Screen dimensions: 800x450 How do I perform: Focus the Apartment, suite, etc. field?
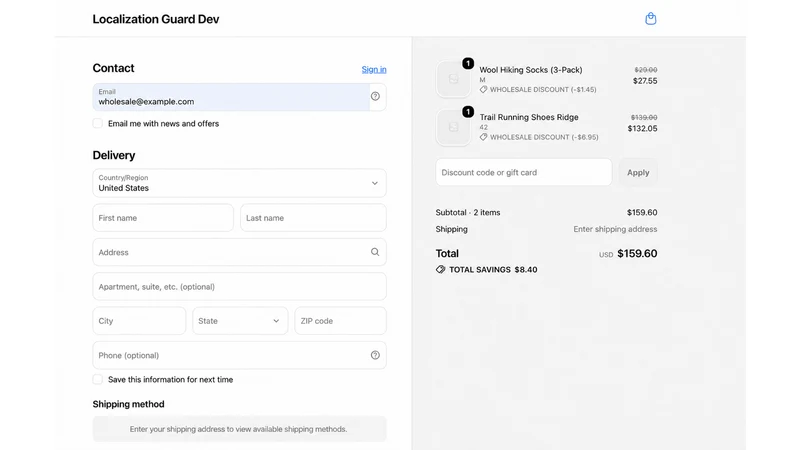coord(239,287)
